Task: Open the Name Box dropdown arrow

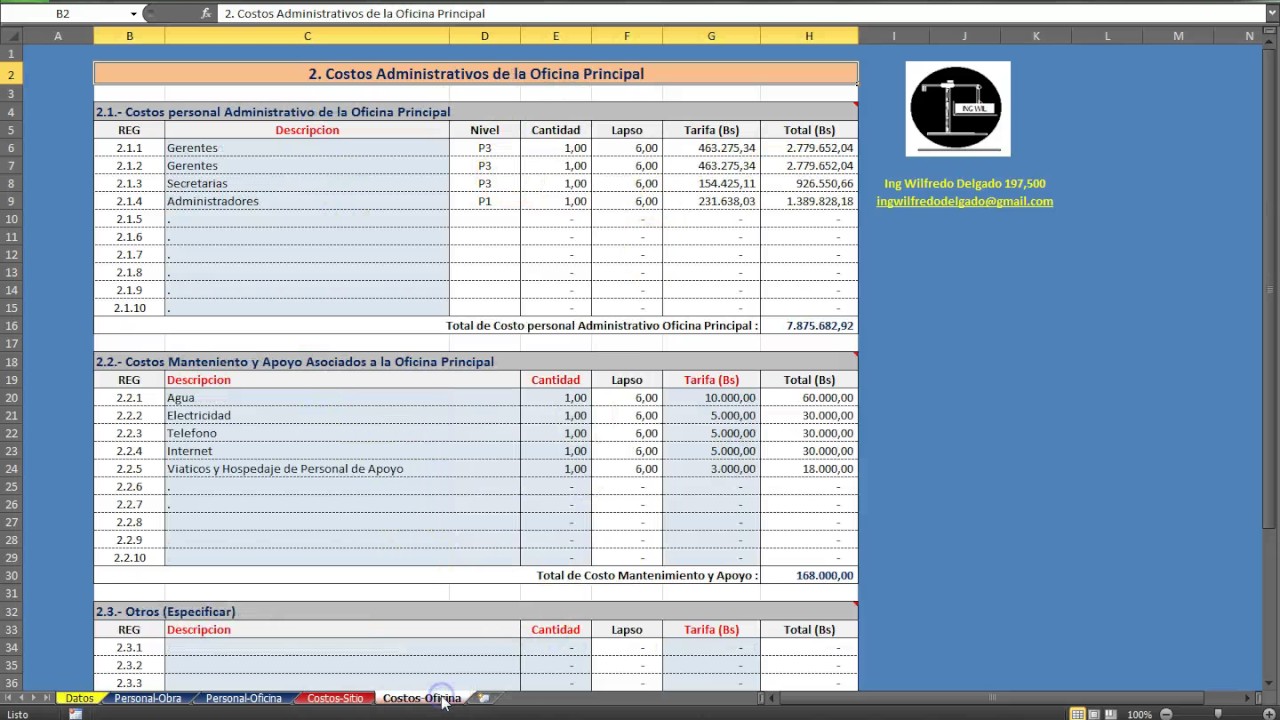Action: point(133,14)
